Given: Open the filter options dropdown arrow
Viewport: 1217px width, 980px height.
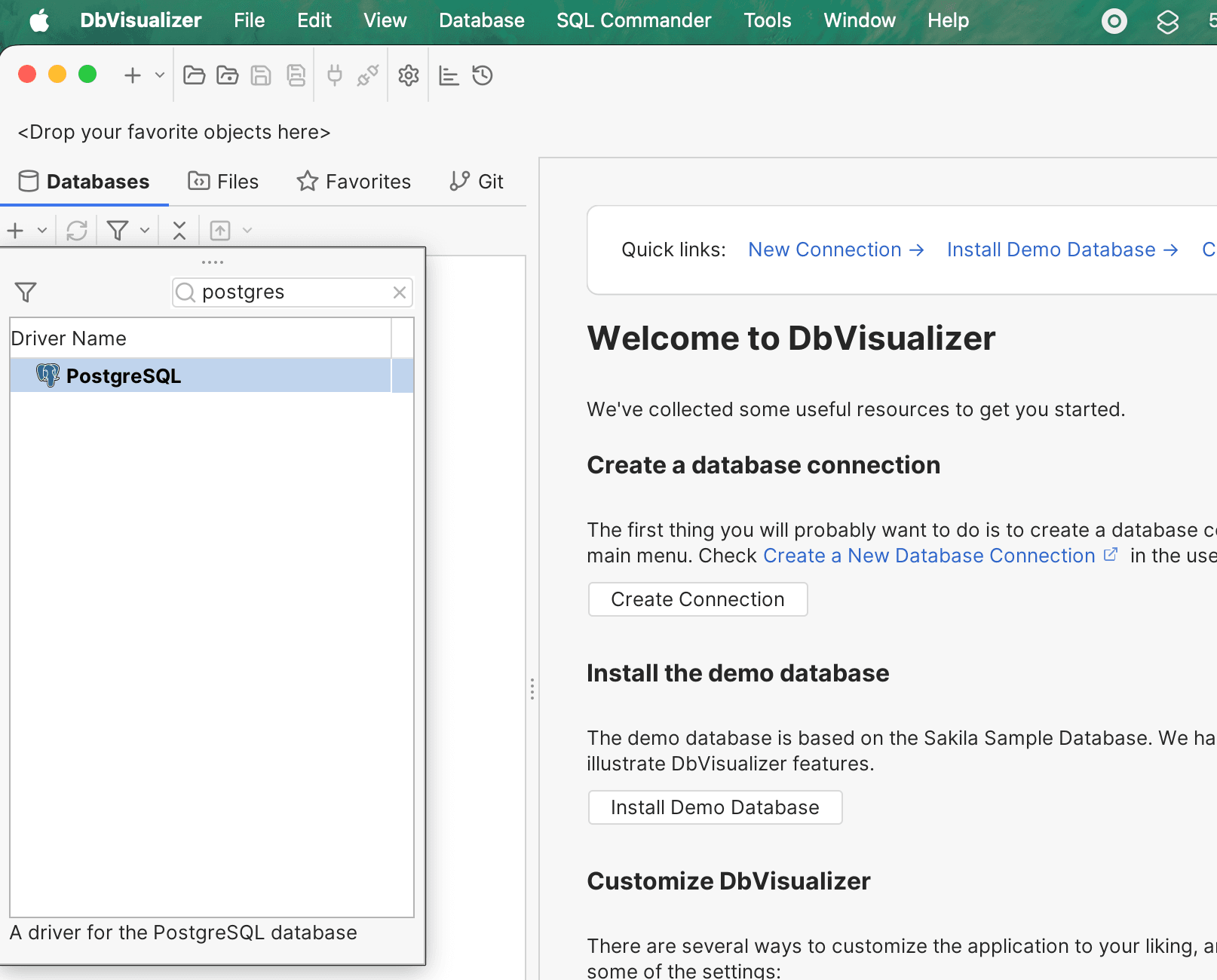Looking at the screenshot, I should pos(145,230).
